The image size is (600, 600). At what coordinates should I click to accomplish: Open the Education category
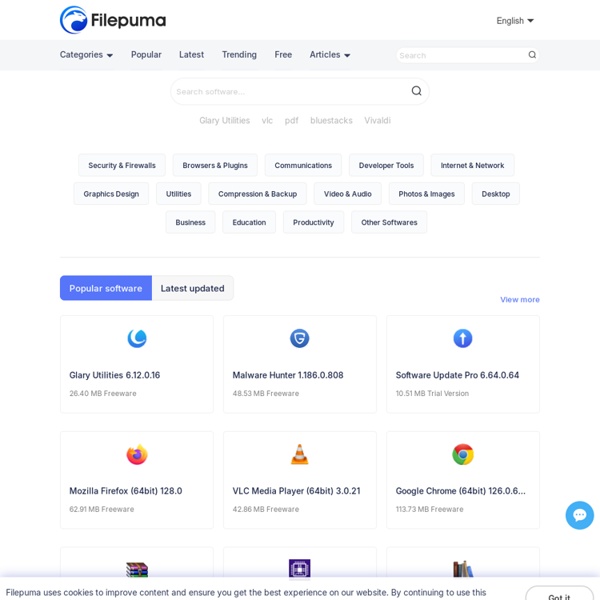point(249,222)
